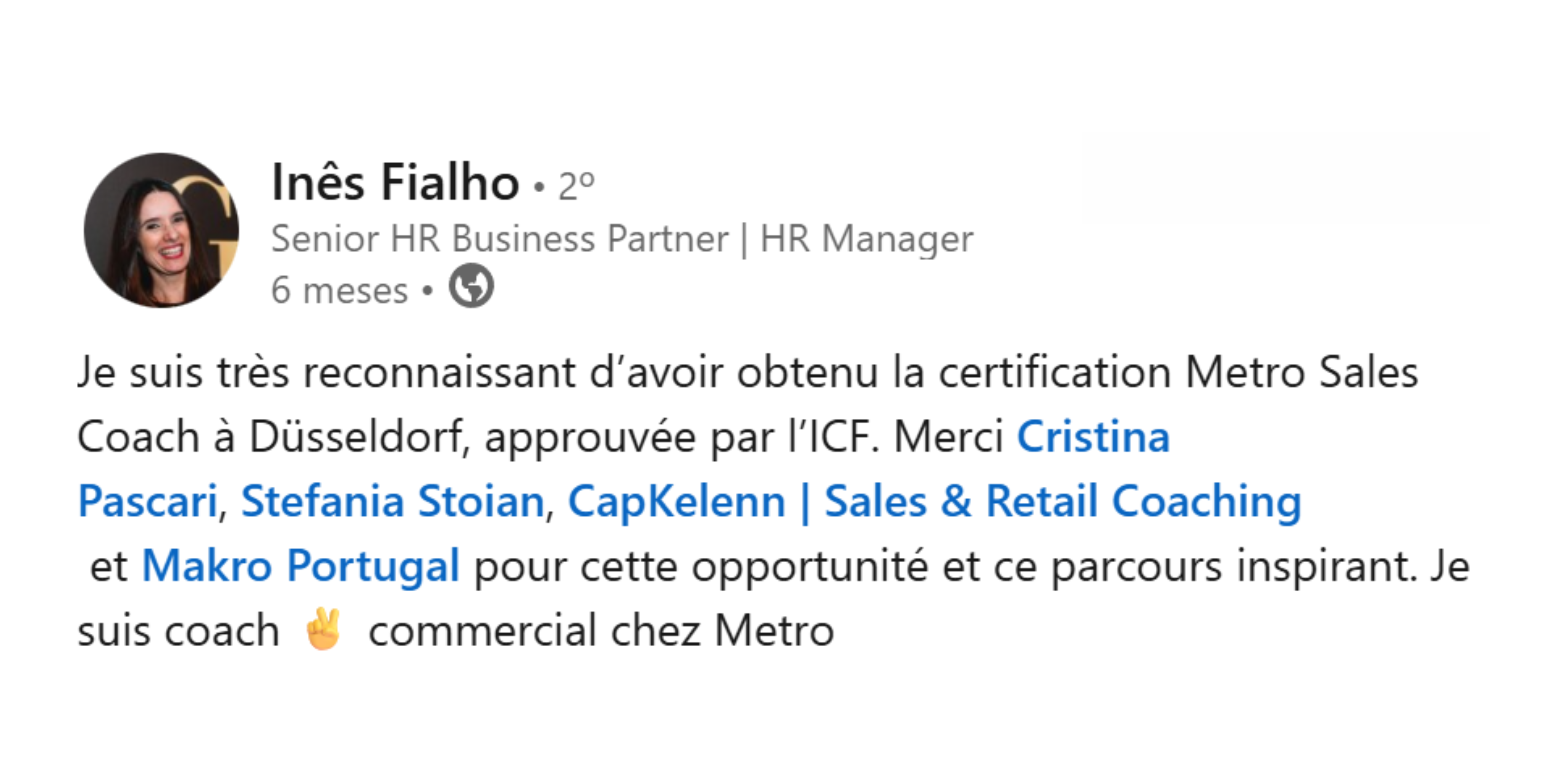Click the globe public visibility icon
1568x784 pixels.
pyautogui.click(x=471, y=286)
